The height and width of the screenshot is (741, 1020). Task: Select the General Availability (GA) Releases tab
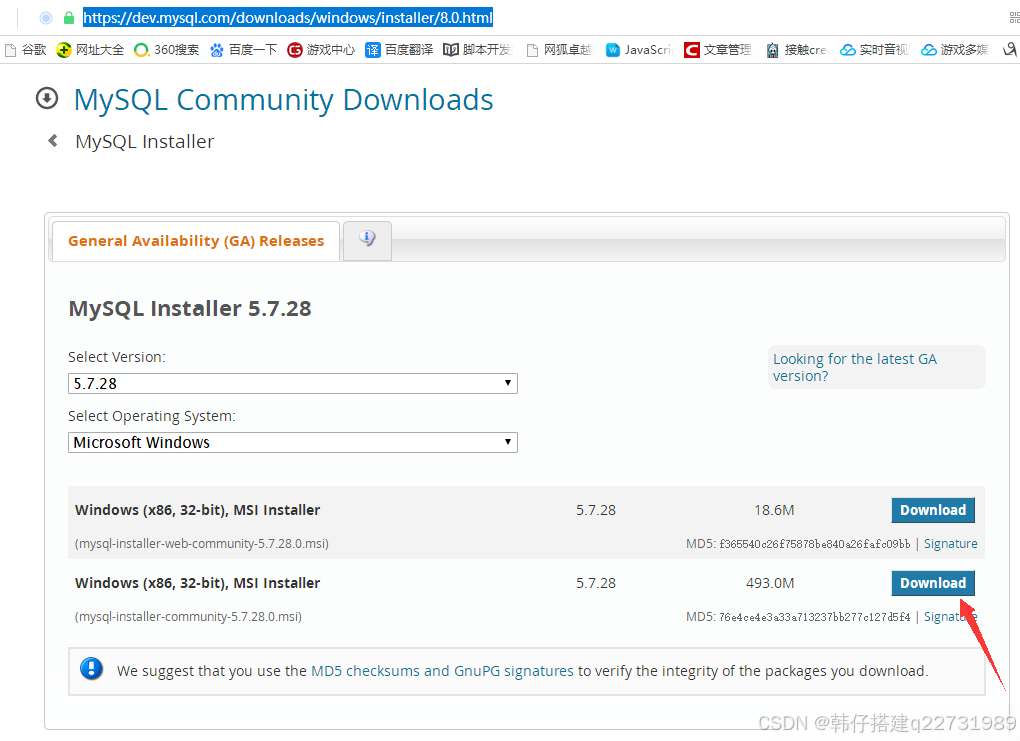pyautogui.click(x=196, y=241)
